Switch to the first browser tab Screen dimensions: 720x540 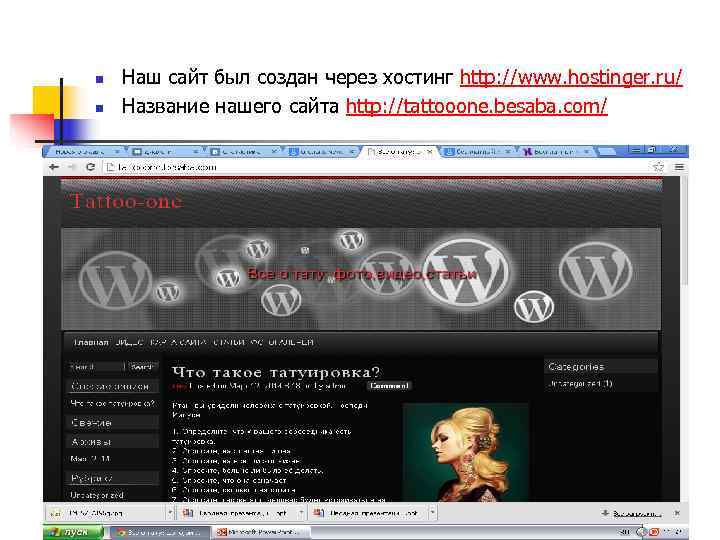click(85, 151)
